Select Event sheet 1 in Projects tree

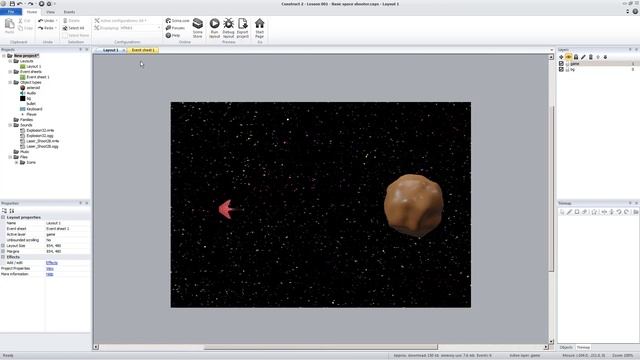click(38, 77)
